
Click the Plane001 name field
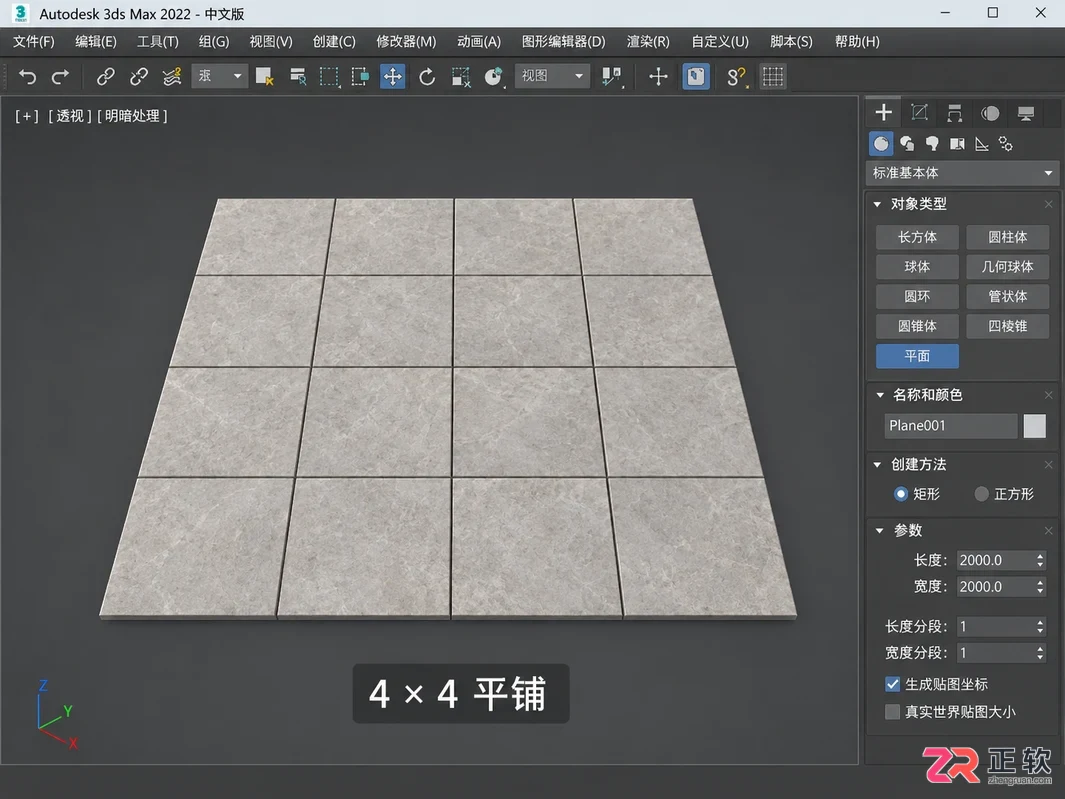point(951,426)
